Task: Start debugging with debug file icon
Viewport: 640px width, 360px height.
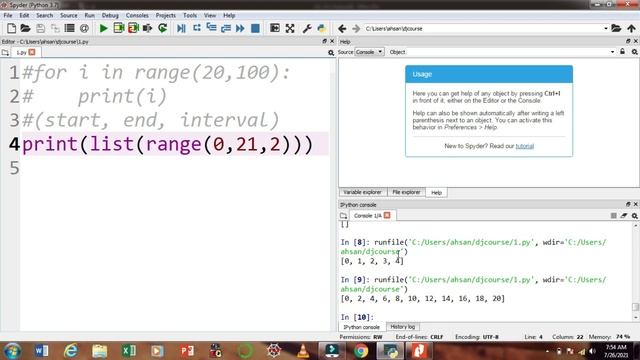Action: 182,28
